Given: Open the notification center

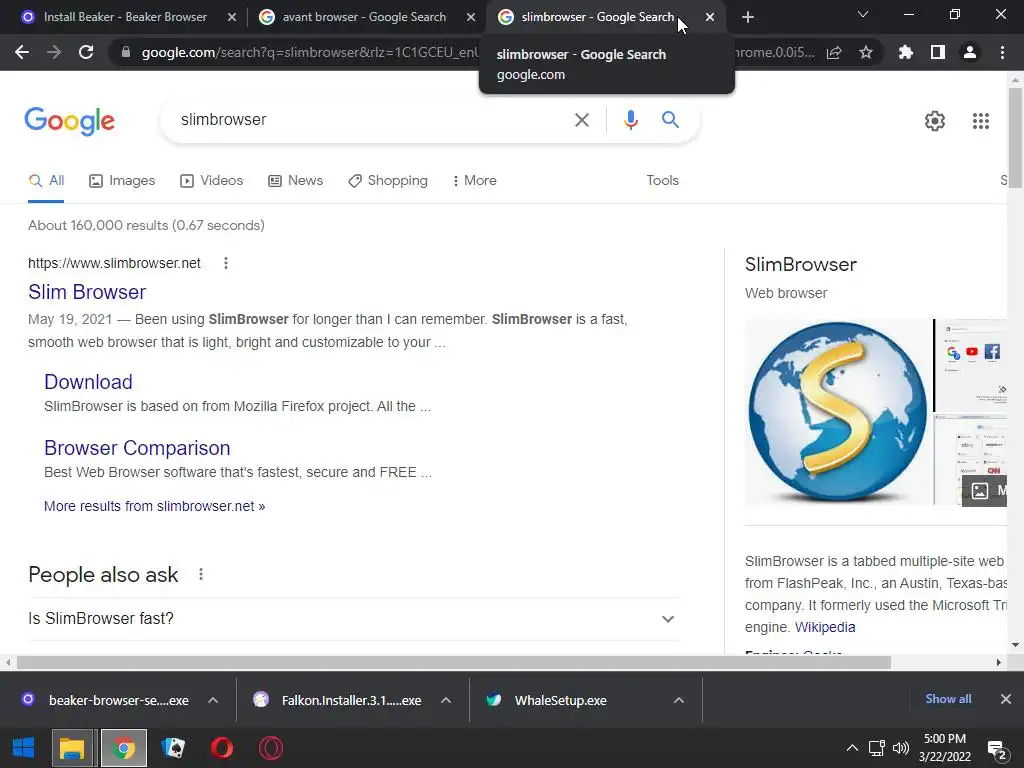Looking at the screenshot, I should point(997,750).
